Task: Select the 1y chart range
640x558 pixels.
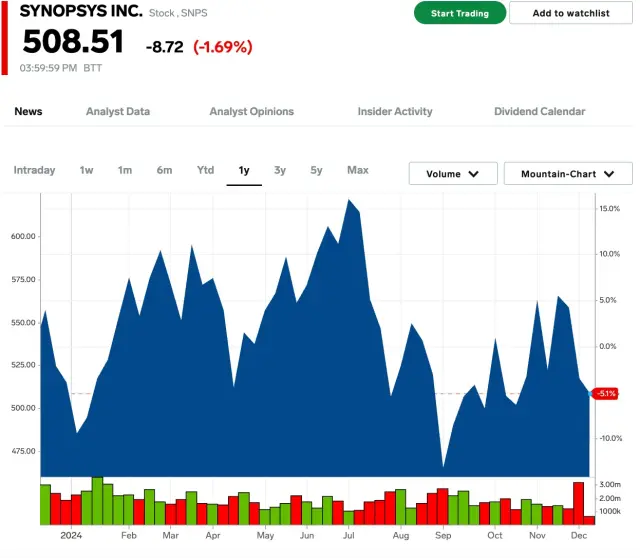Action: [244, 170]
